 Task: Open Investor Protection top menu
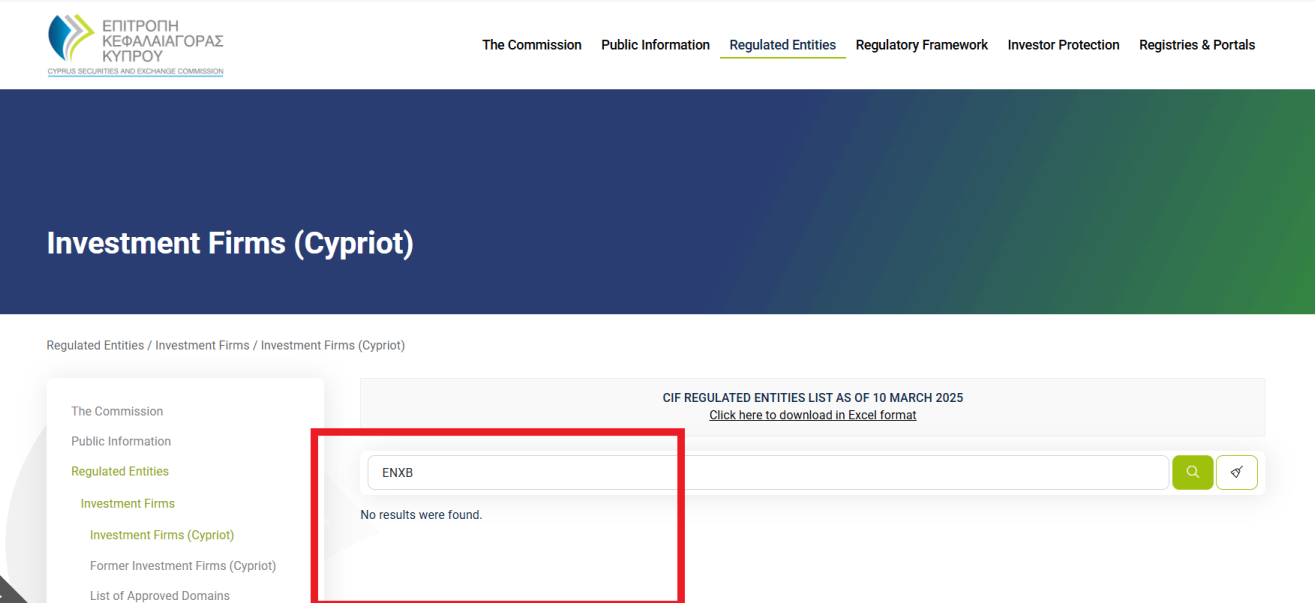(1063, 45)
